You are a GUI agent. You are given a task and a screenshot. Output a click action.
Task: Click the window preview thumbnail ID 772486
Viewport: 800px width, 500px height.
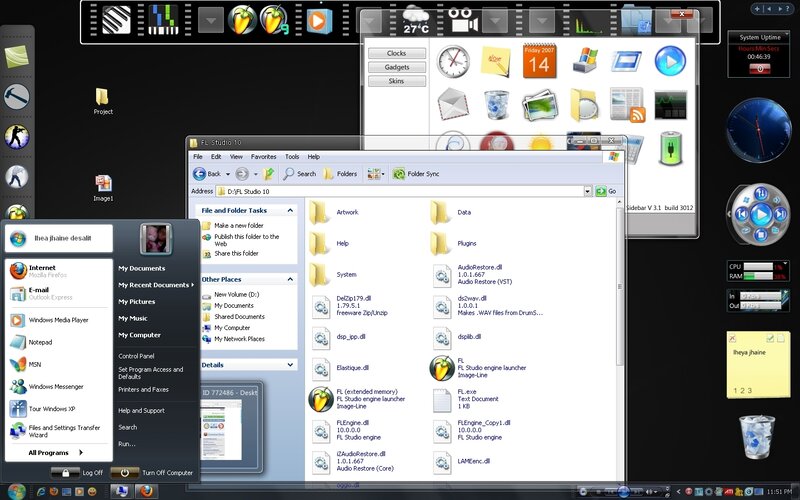232,428
